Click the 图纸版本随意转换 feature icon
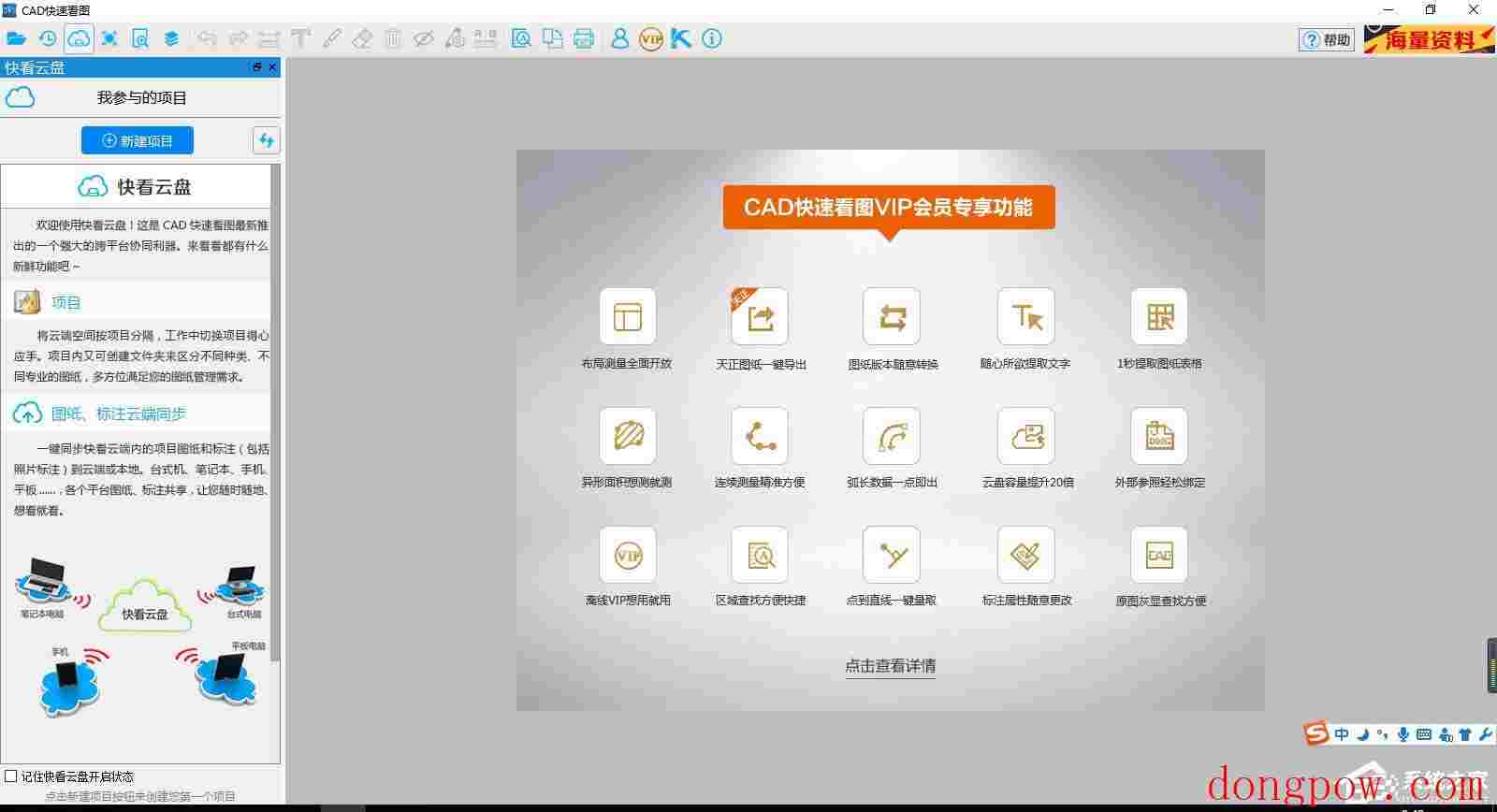 [x=892, y=316]
